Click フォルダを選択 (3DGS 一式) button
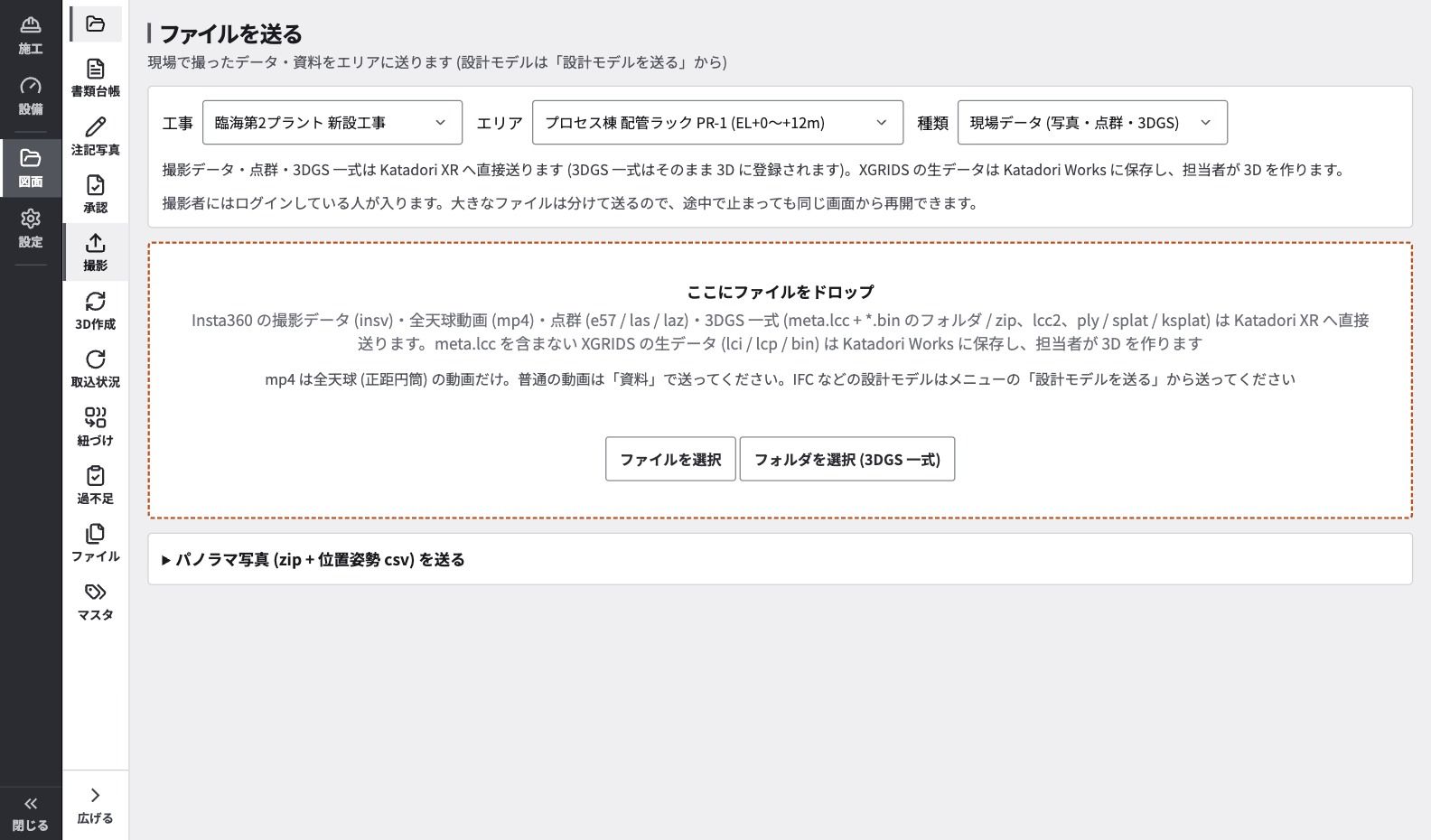The width and height of the screenshot is (1431, 840). [x=847, y=459]
